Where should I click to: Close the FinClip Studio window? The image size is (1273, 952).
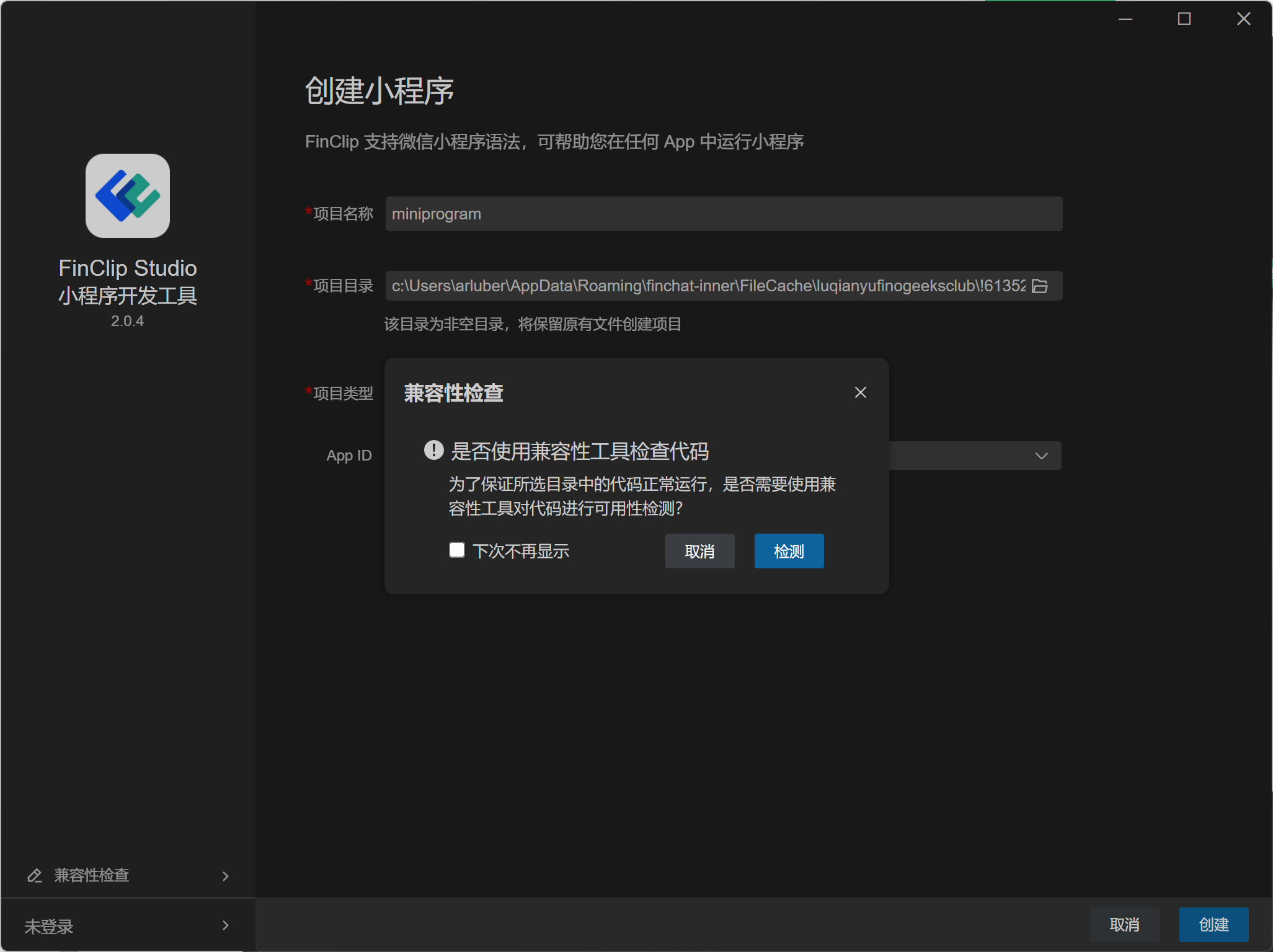click(x=1243, y=19)
